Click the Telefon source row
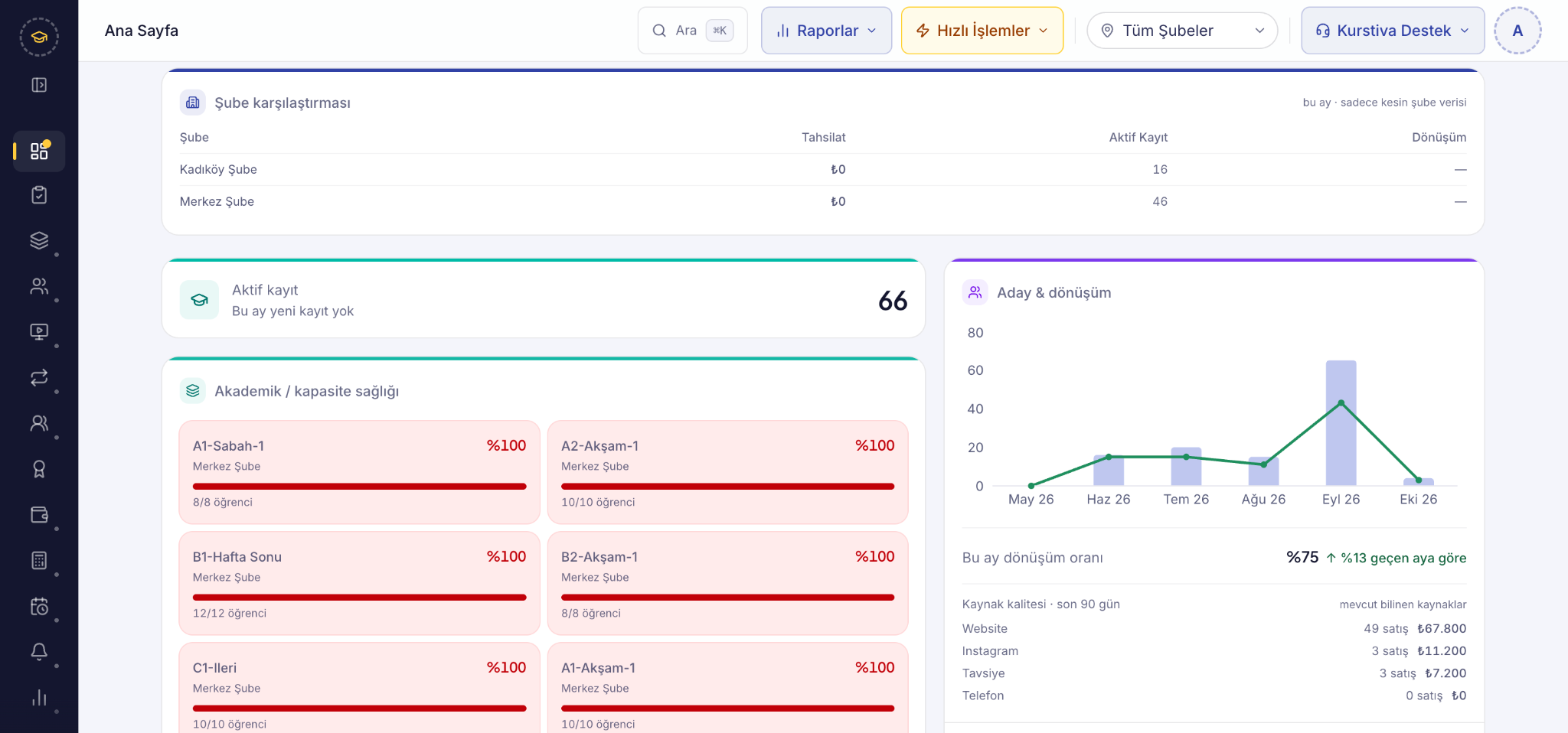1568x733 pixels. pyautogui.click(x=1214, y=696)
